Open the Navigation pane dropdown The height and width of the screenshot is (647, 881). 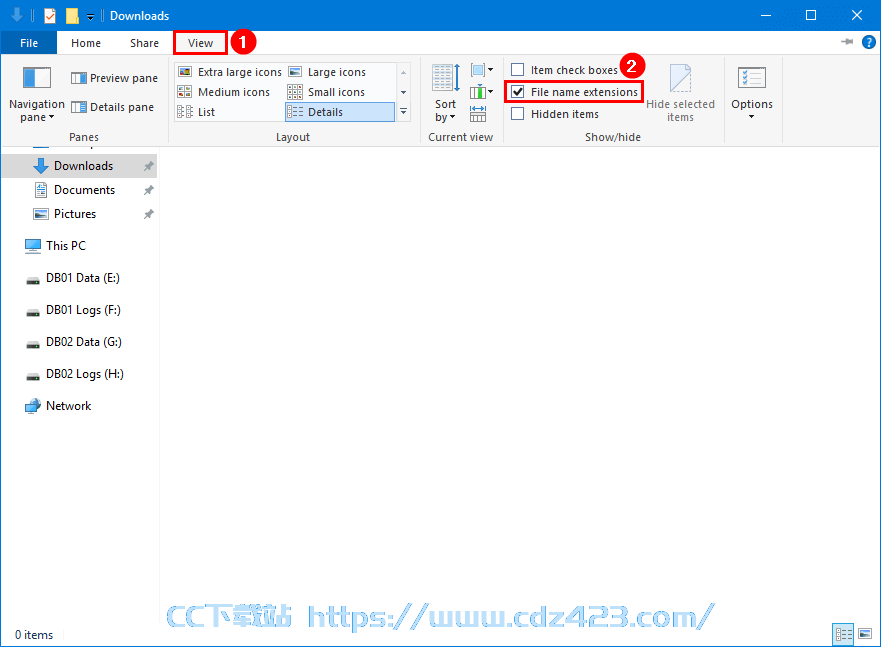tap(37, 94)
